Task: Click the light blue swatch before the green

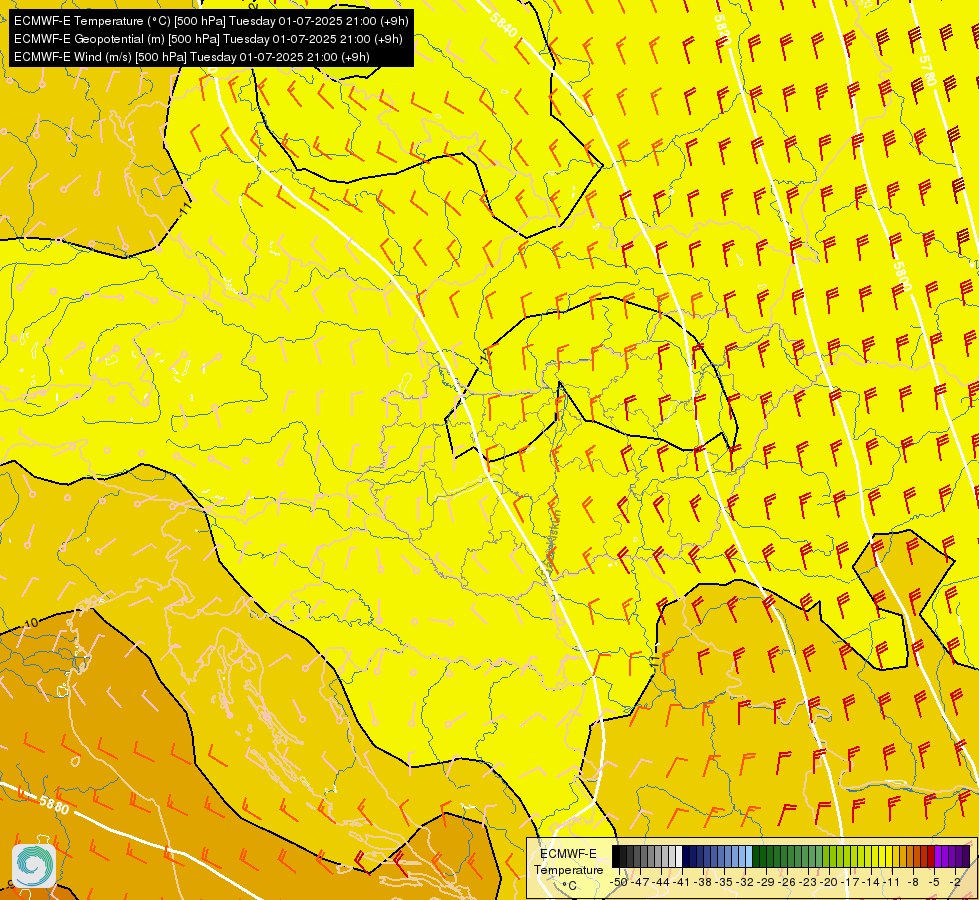Action: (749, 857)
